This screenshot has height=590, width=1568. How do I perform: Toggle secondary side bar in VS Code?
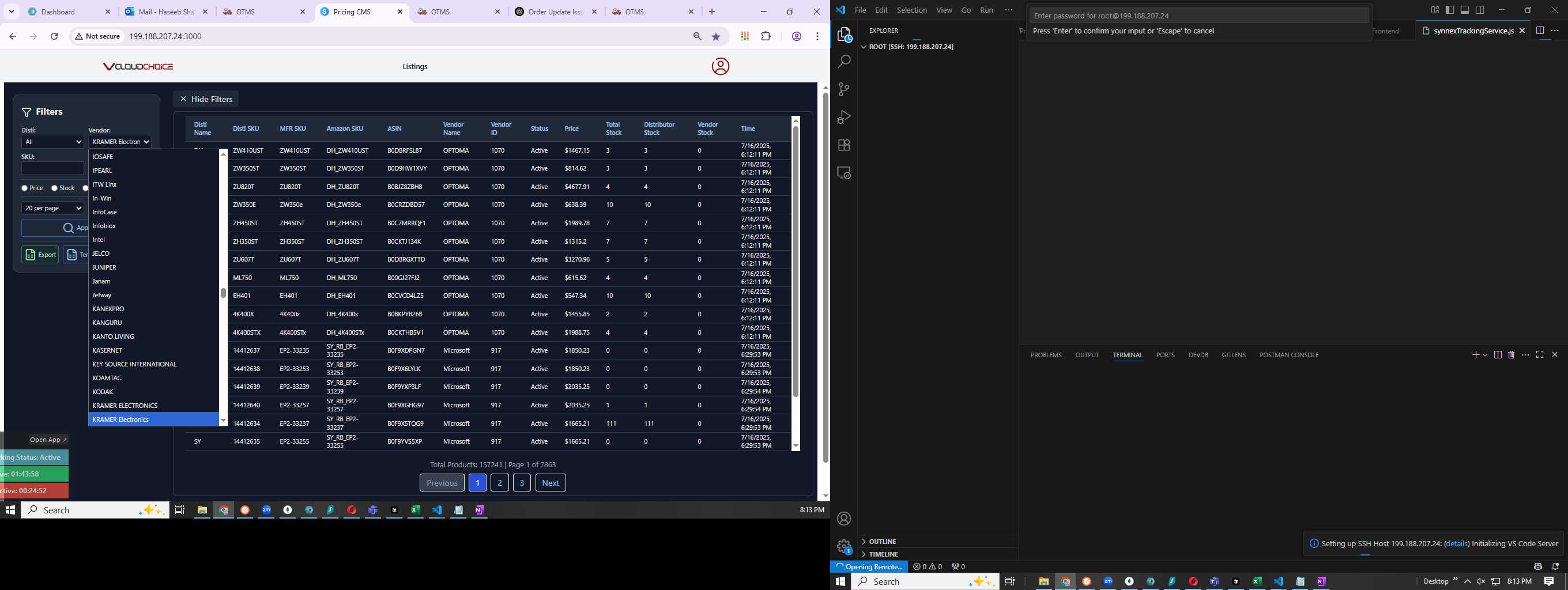[1479, 10]
